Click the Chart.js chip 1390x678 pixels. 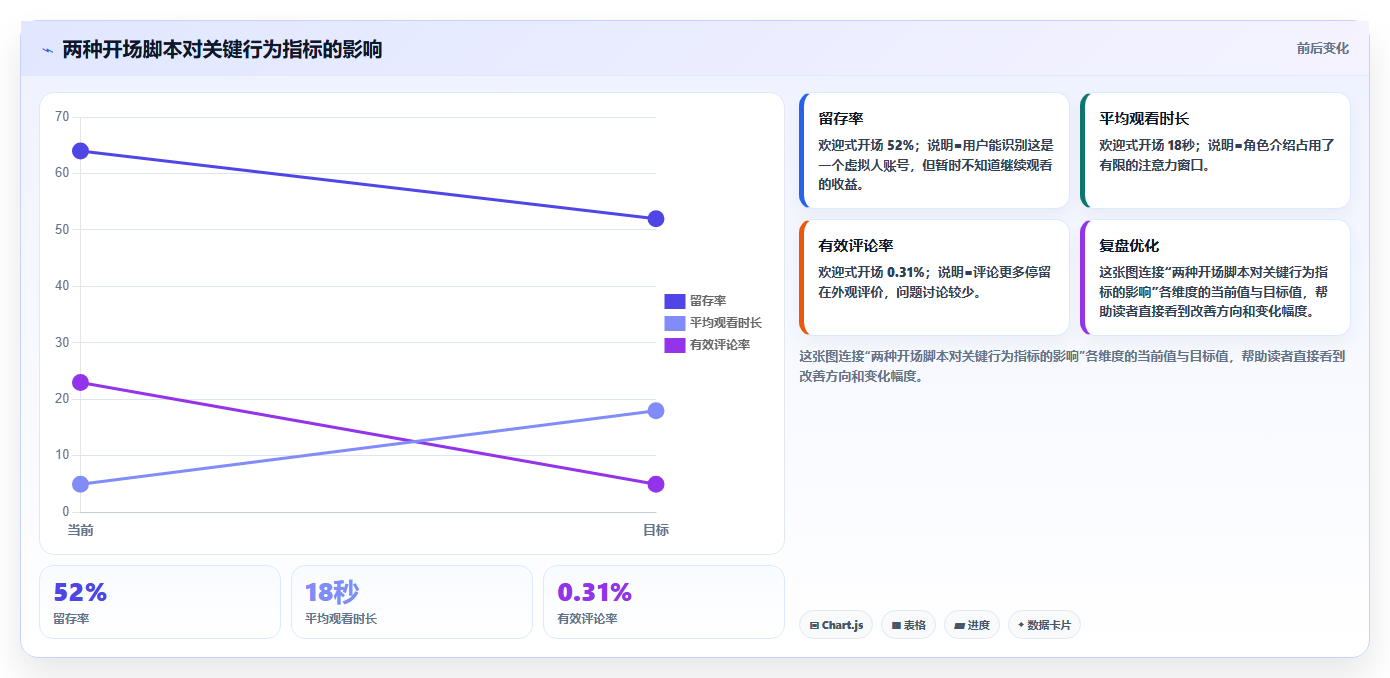[x=836, y=625]
